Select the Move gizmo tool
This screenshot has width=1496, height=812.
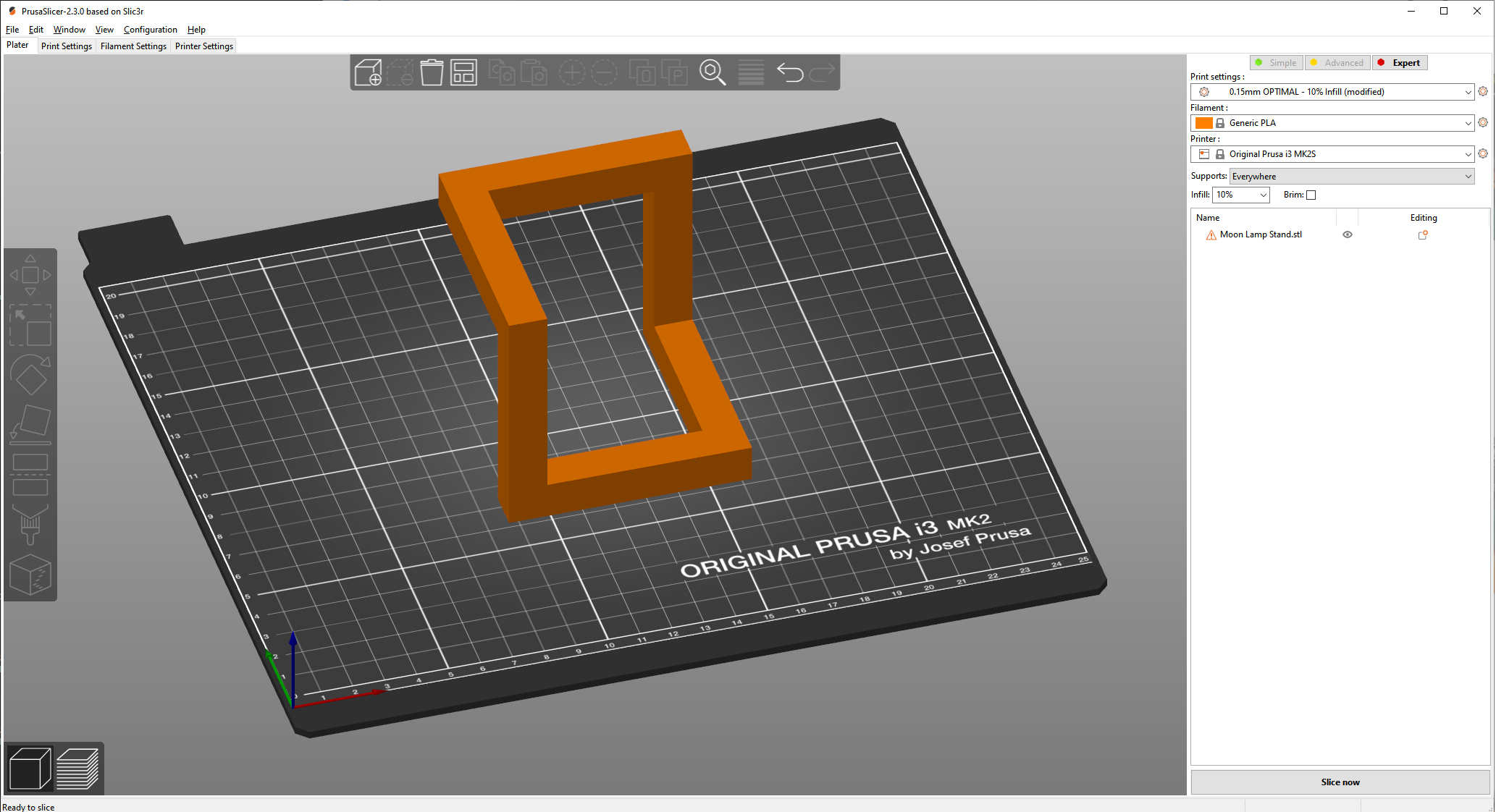30,275
